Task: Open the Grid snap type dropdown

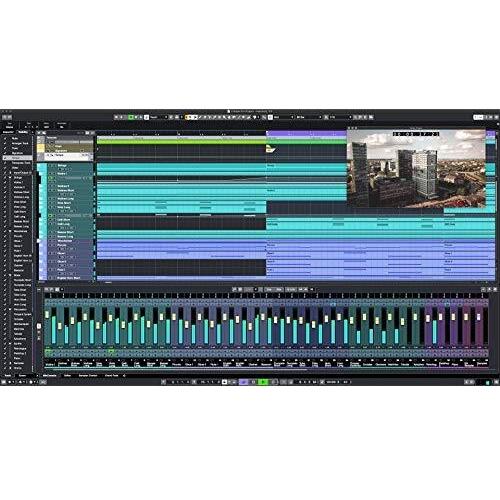Action: tap(284, 117)
